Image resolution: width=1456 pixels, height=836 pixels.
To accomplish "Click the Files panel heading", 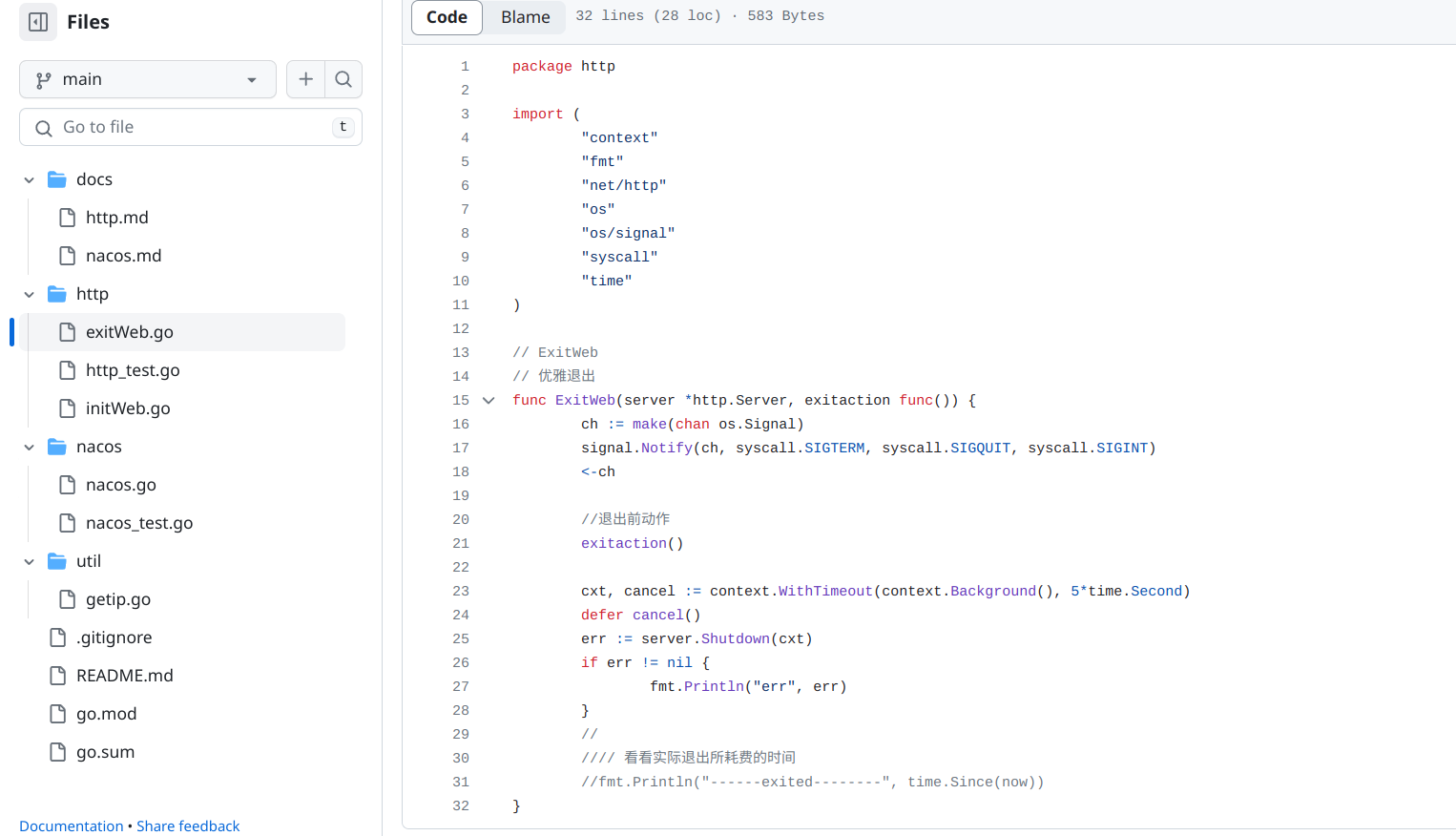I will 88,22.
